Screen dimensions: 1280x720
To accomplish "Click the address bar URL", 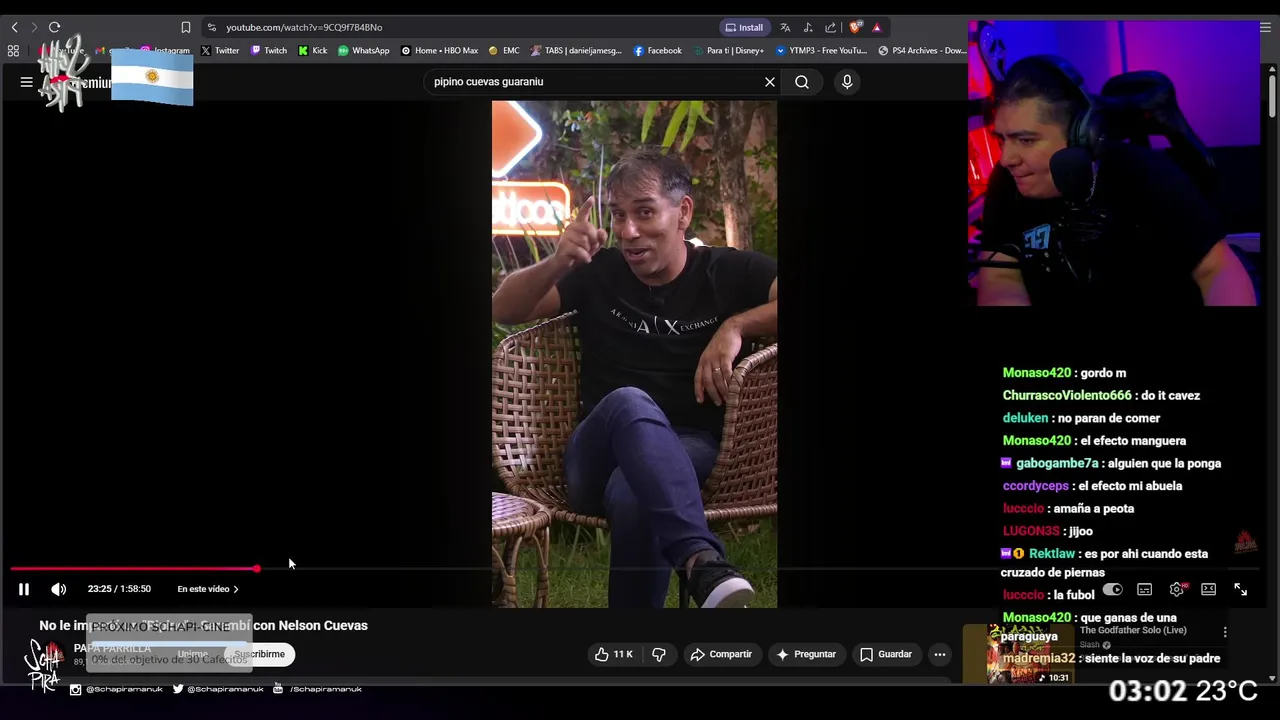I will coord(304,27).
